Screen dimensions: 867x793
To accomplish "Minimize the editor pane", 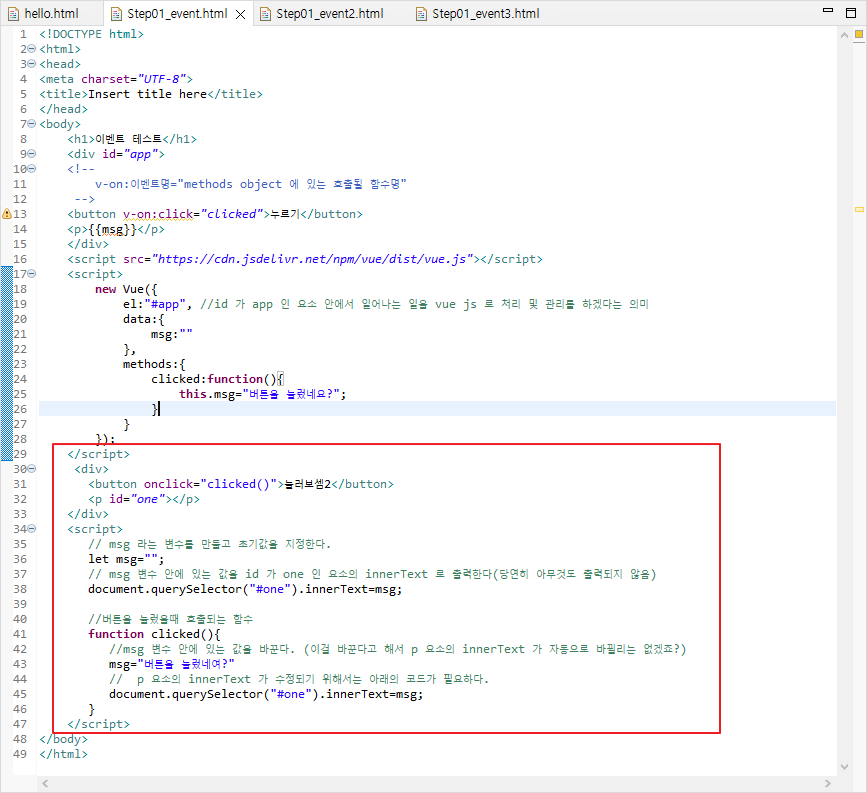I will tap(828, 10).
